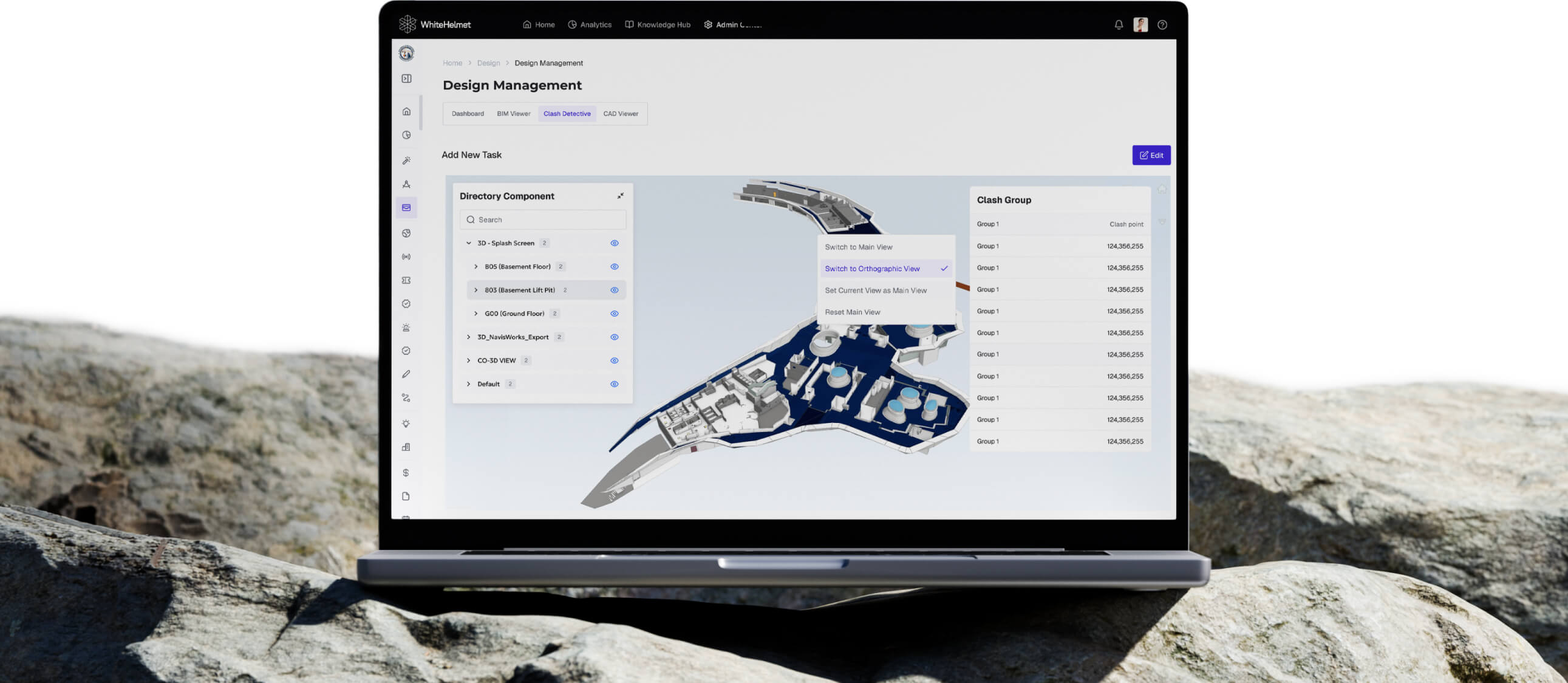Toggle visibility of 3D_NavisWorks_Export
Image resolution: width=1568 pixels, height=683 pixels.
(x=615, y=337)
